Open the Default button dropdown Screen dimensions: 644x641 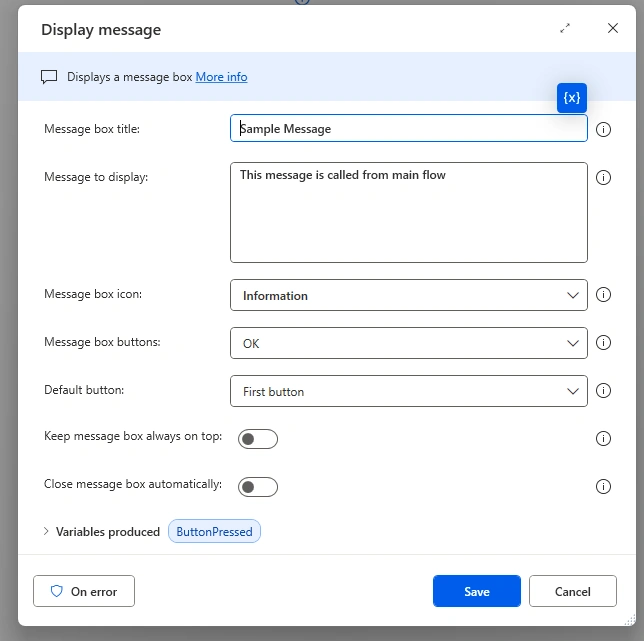409,391
